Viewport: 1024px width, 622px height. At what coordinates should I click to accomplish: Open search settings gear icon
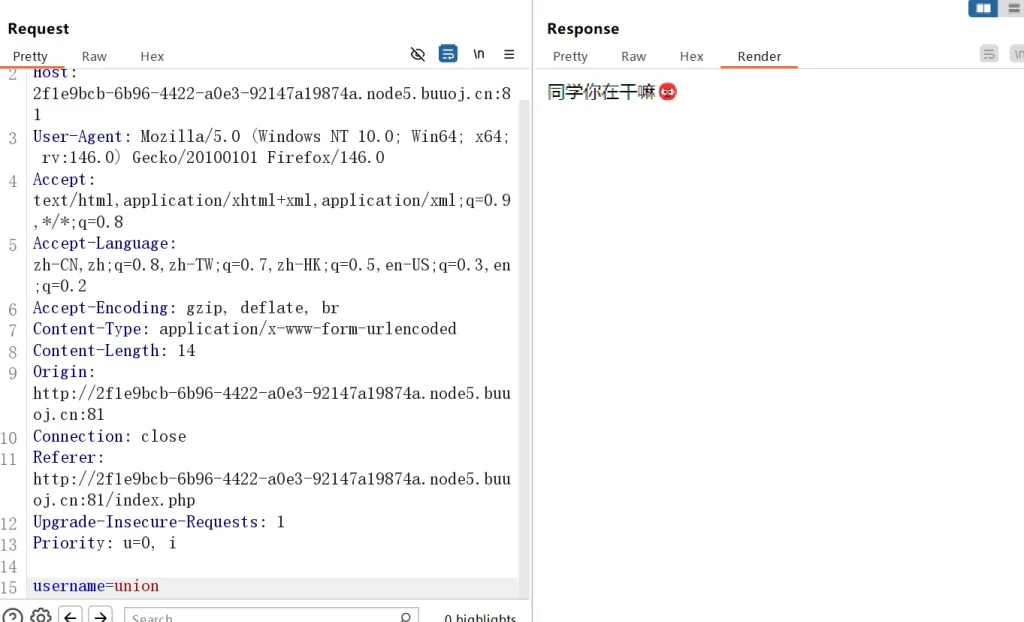[x=41, y=616]
